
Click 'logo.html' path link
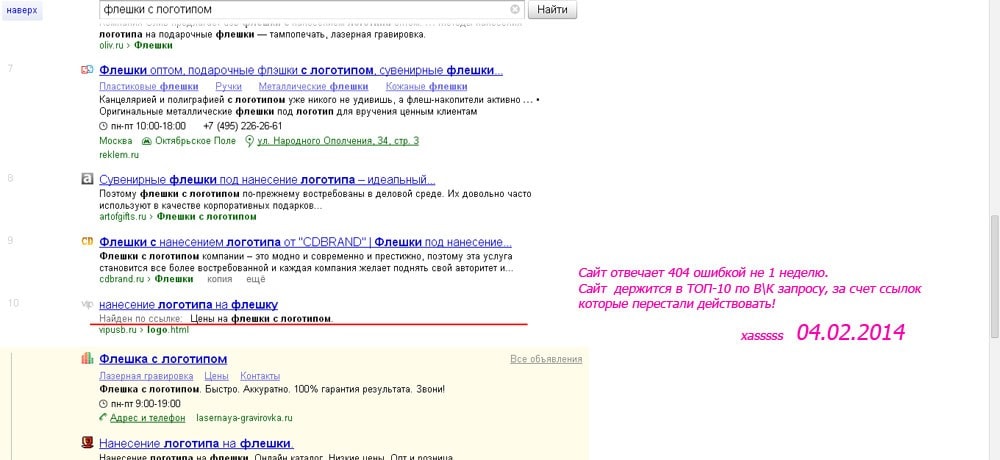[168, 330]
